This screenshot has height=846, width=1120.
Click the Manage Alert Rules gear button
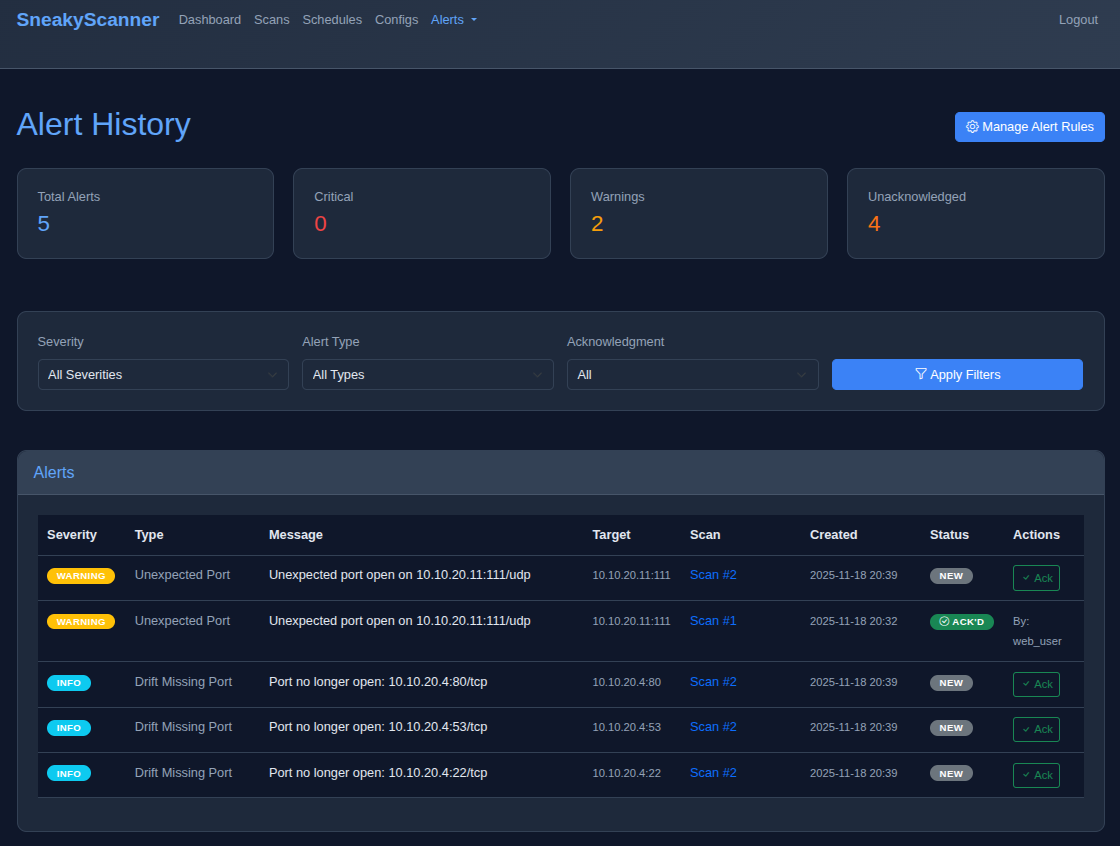(1029, 127)
